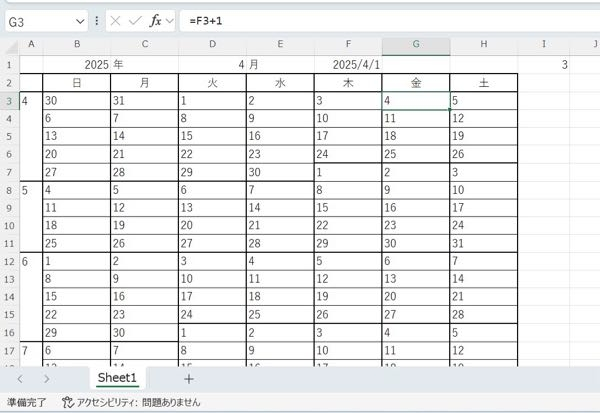
Task: Click the Name Box showing G3
Action: tap(38, 21)
